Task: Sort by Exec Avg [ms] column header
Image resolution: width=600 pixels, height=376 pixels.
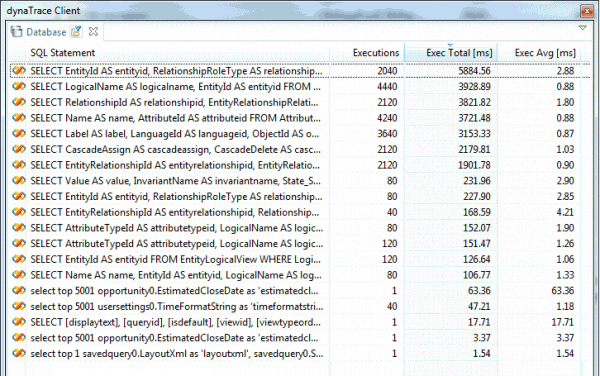Action: [545, 53]
